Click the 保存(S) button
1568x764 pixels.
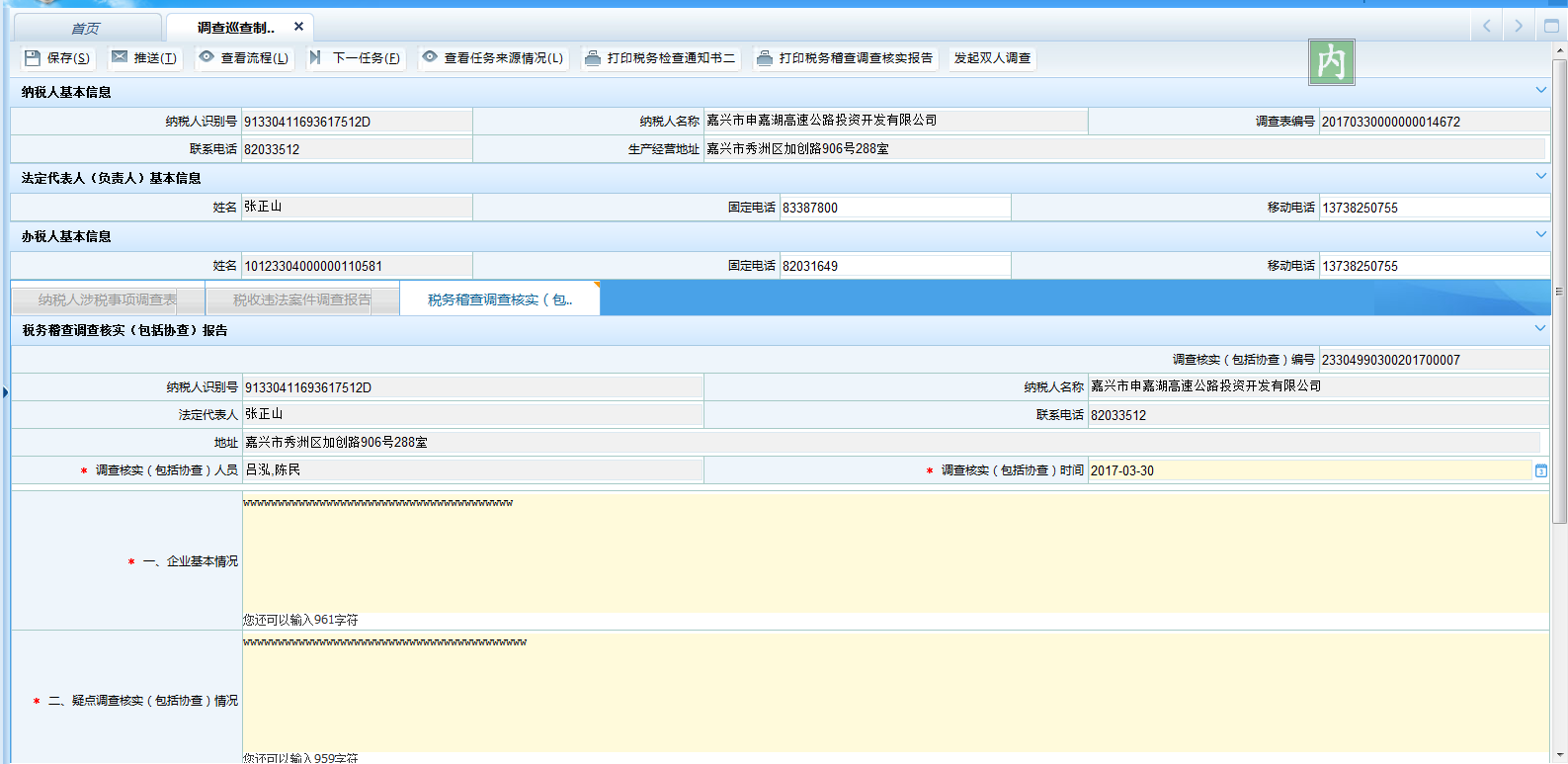click(x=57, y=58)
